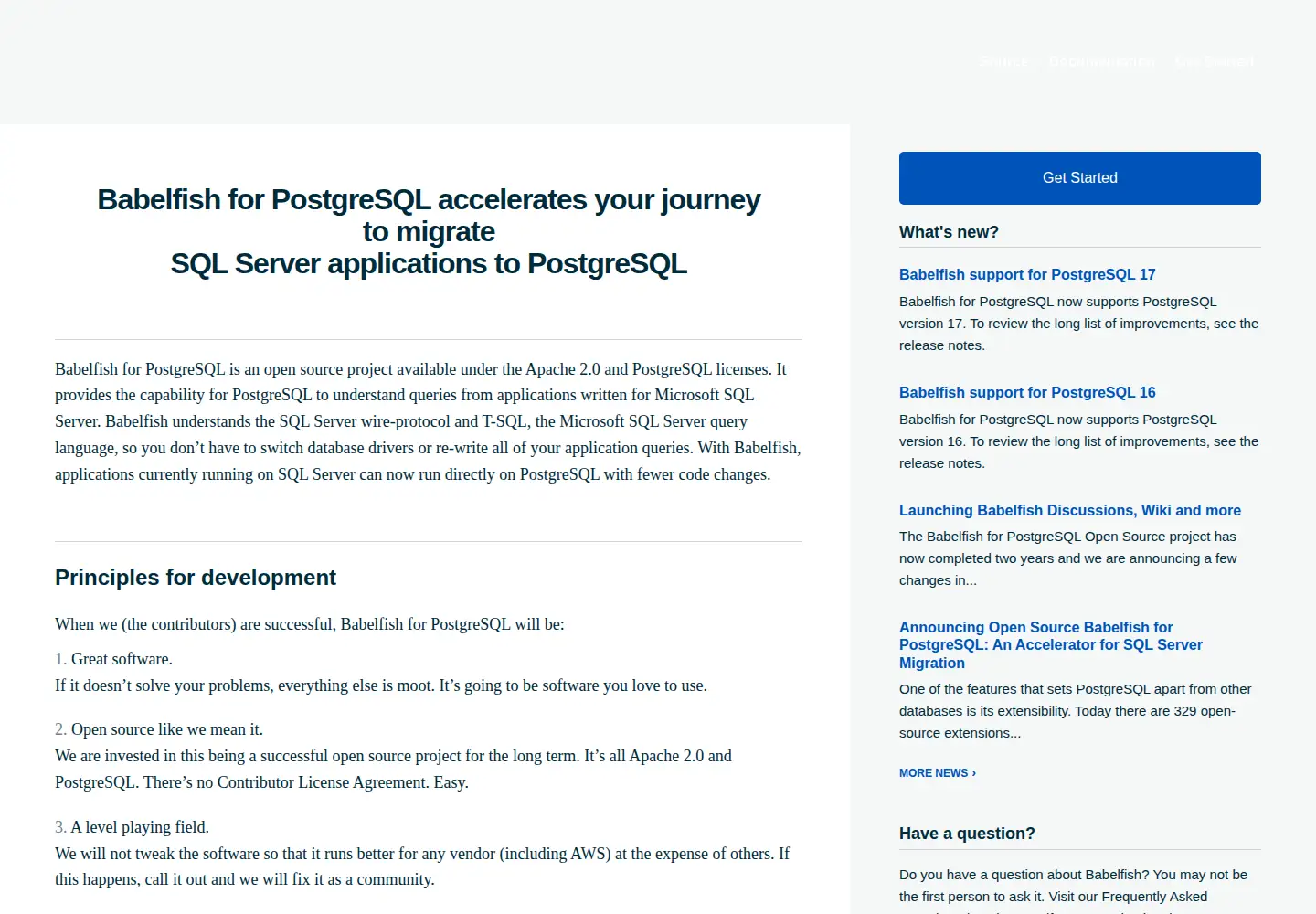Open Documentation in the top navigation

pyautogui.click(x=1101, y=61)
